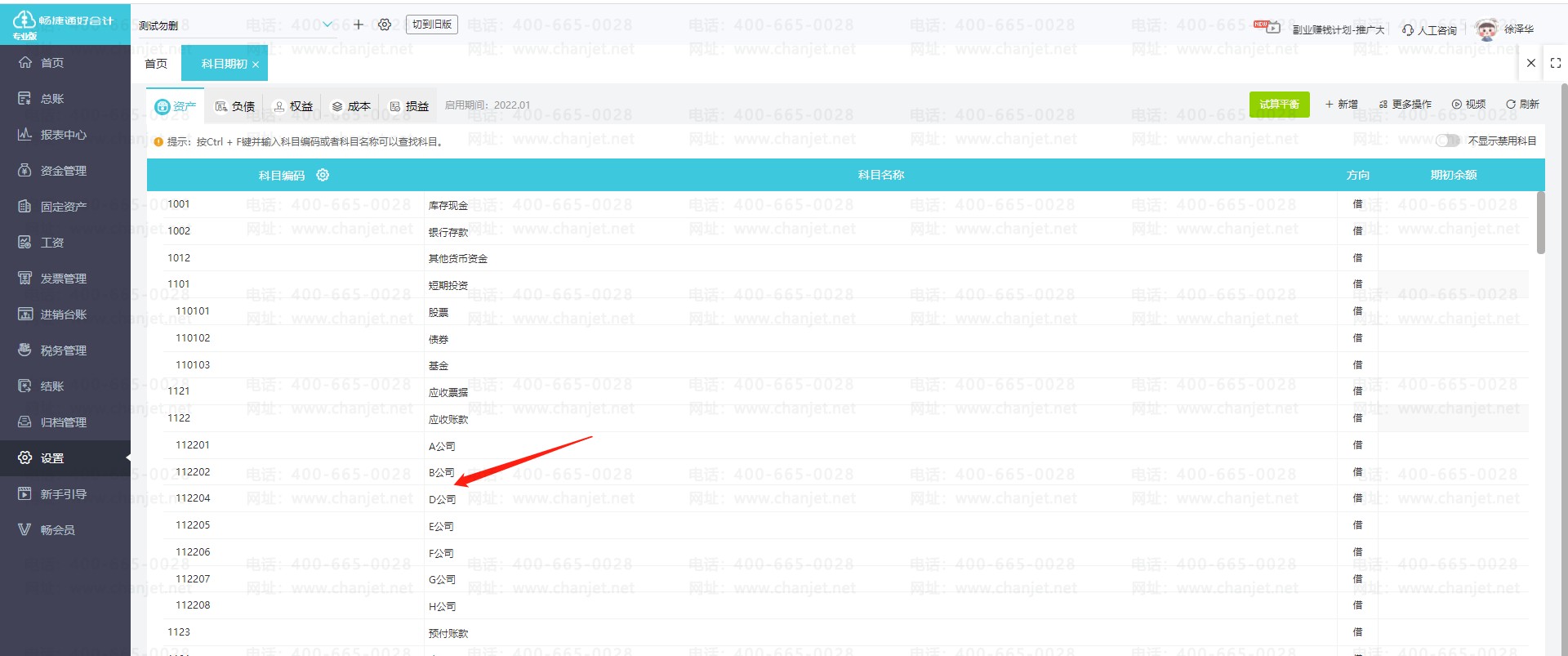
Task: Select the A公司 sub-account
Action: (442, 446)
